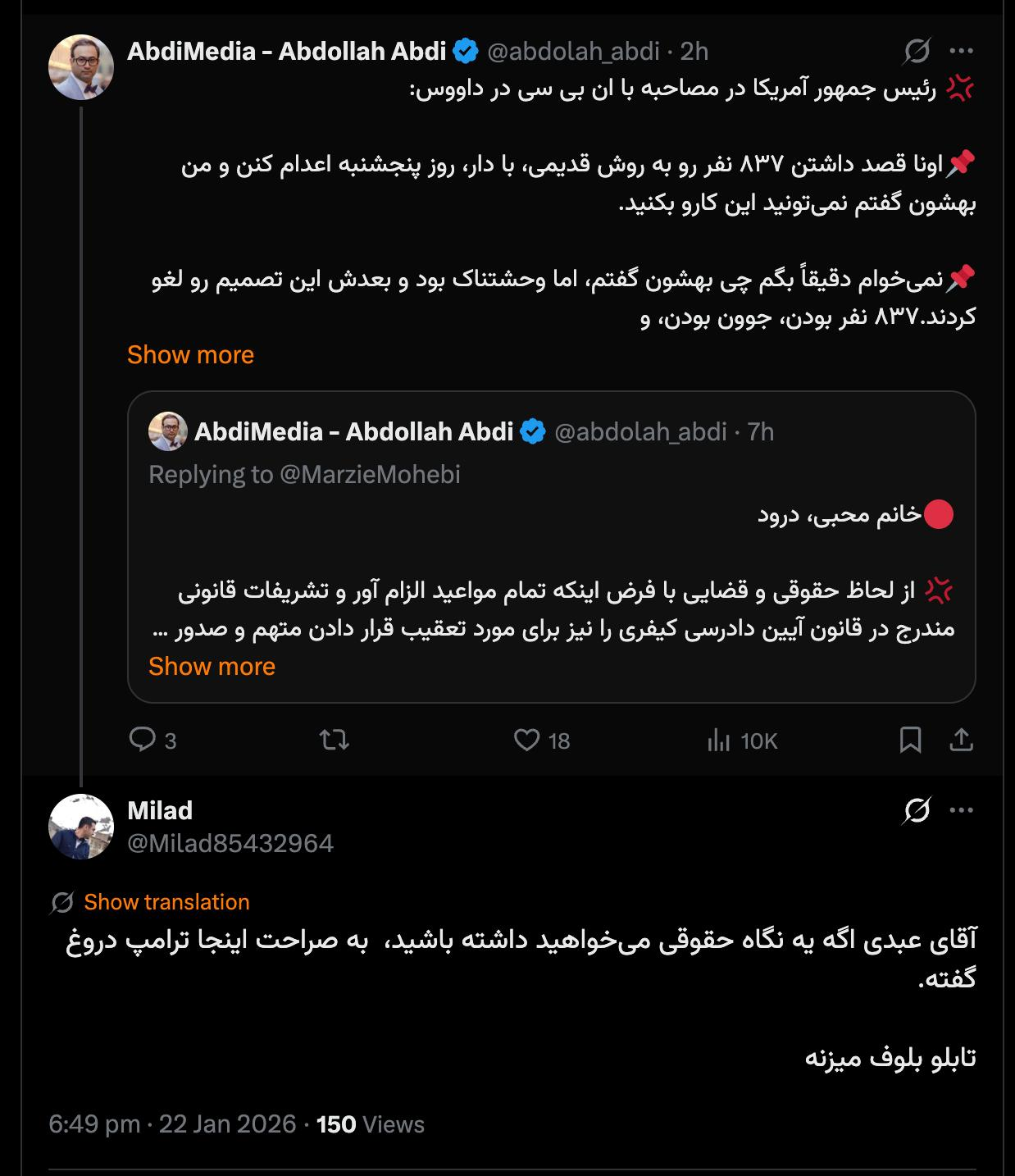Click the Milad display name
This screenshot has width=1015, height=1176.
[x=160, y=810]
